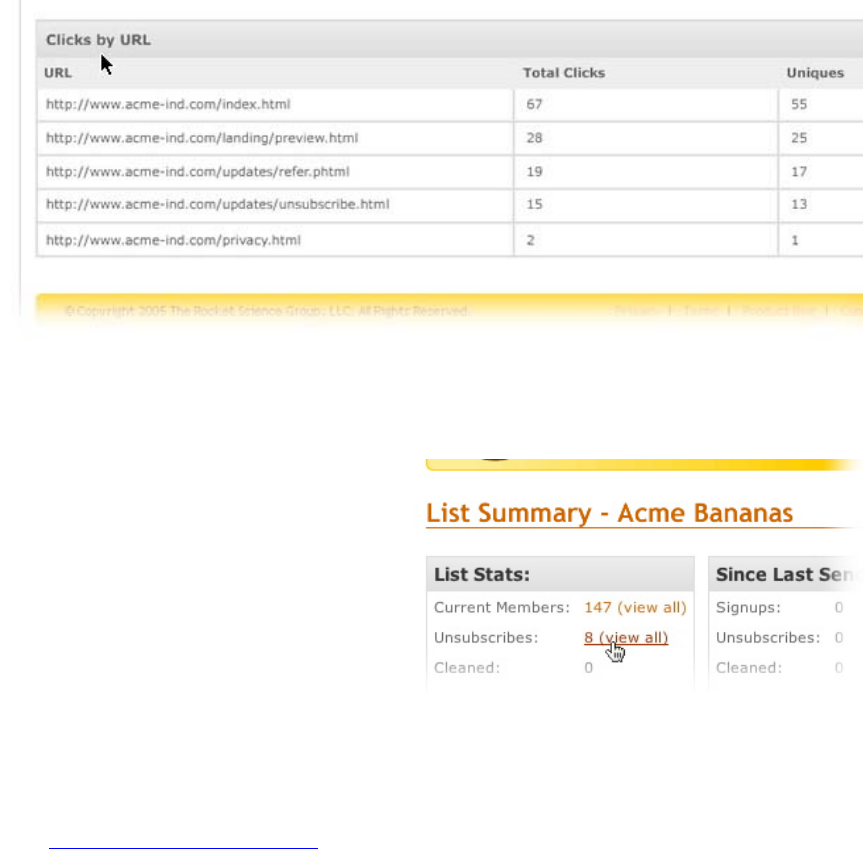Click Unsubscribes label in Since Last Send

(768, 638)
